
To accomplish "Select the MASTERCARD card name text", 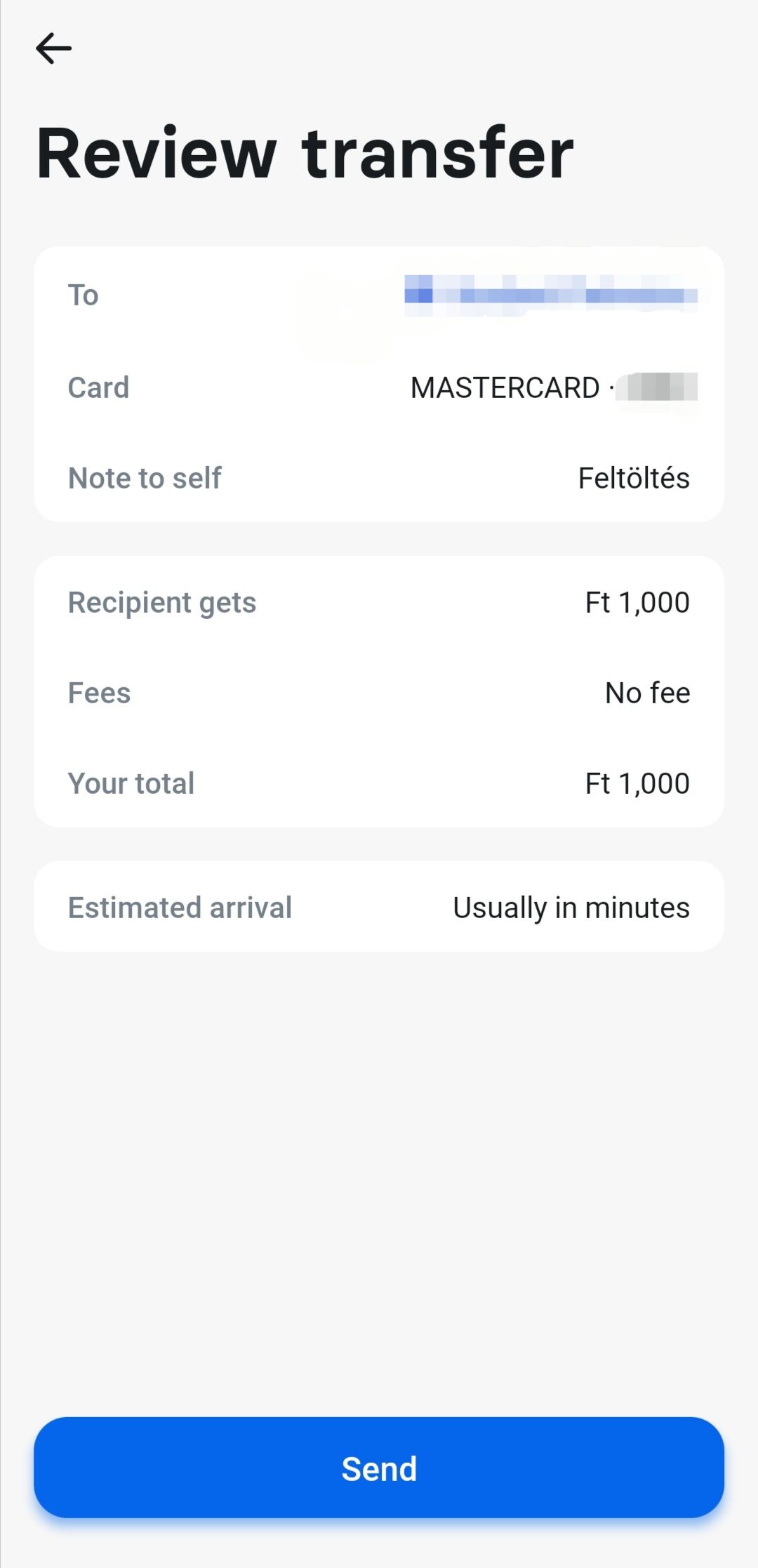I will tap(505, 387).
